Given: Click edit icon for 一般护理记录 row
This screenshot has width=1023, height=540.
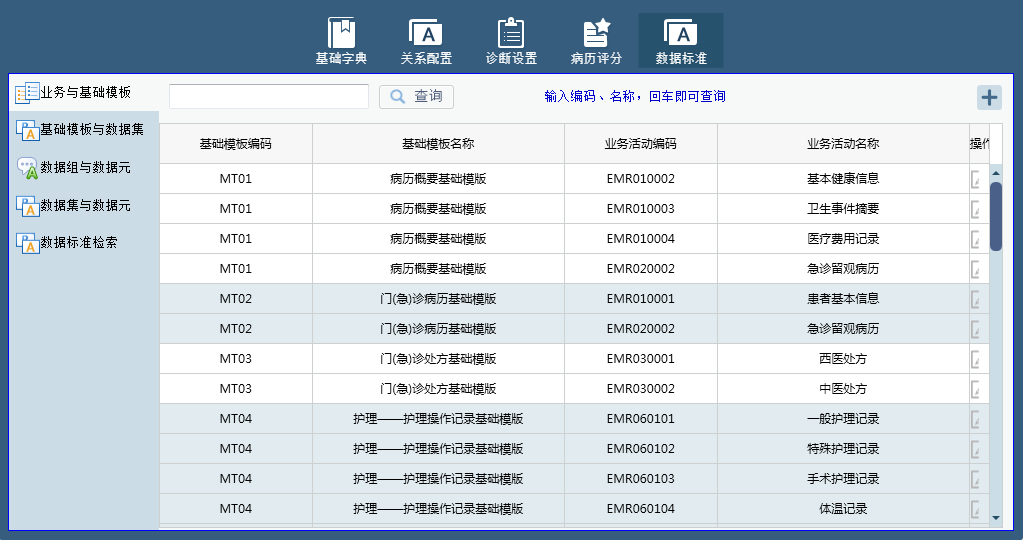Looking at the screenshot, I should coord(976,419).
